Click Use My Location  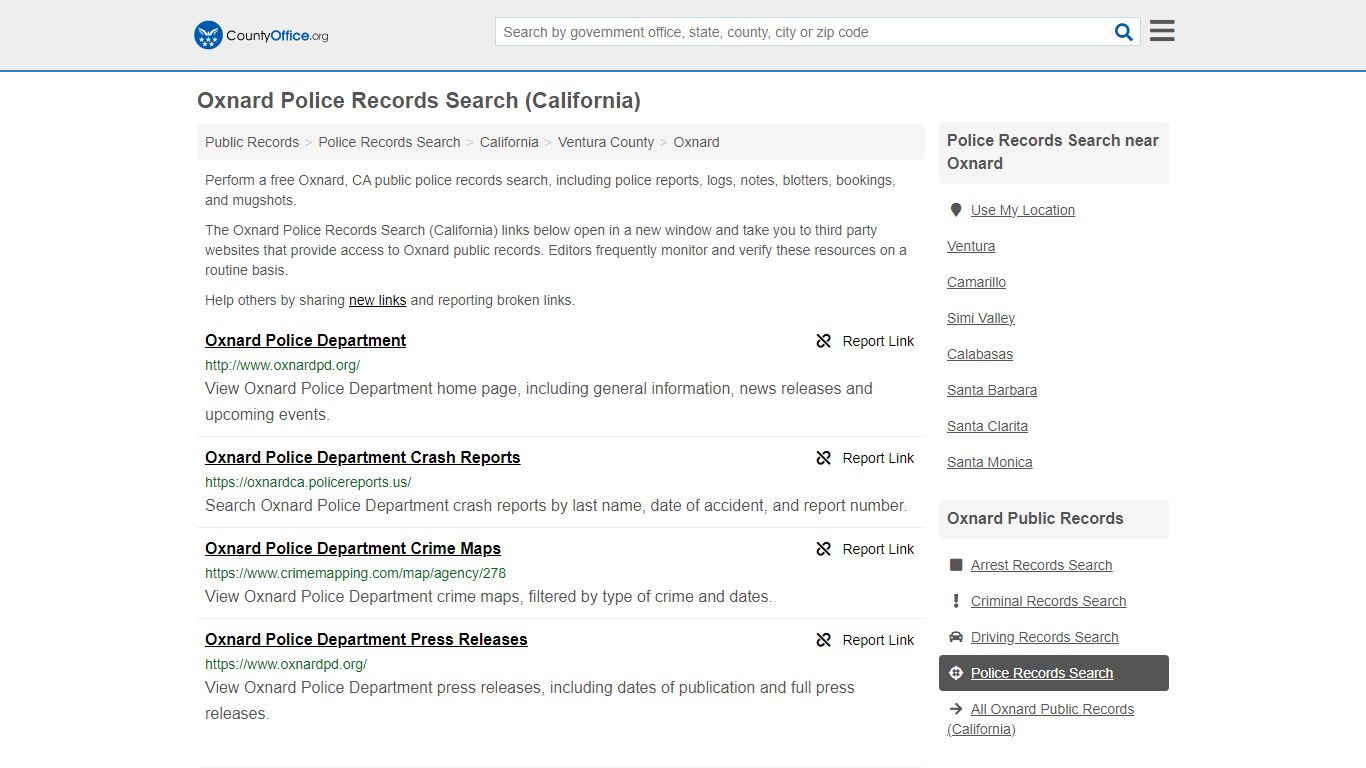pyautogui.click(x=1023, y=210)
